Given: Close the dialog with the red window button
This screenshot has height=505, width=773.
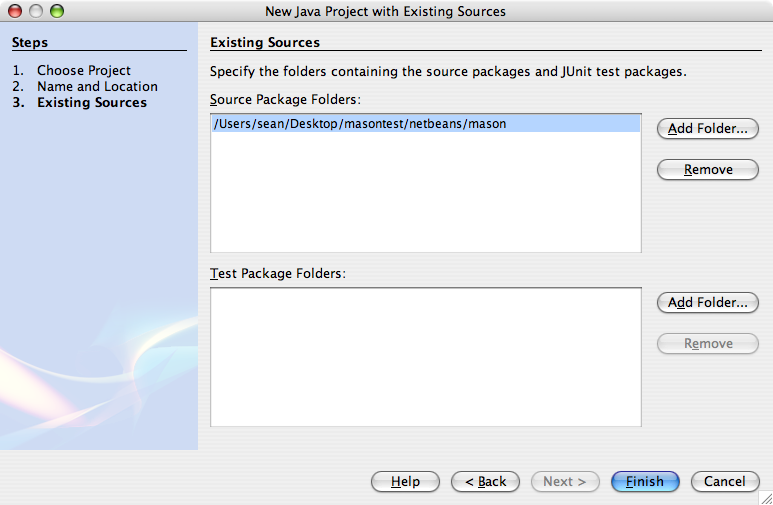Looking at the screenshot, I should point(15,12).
